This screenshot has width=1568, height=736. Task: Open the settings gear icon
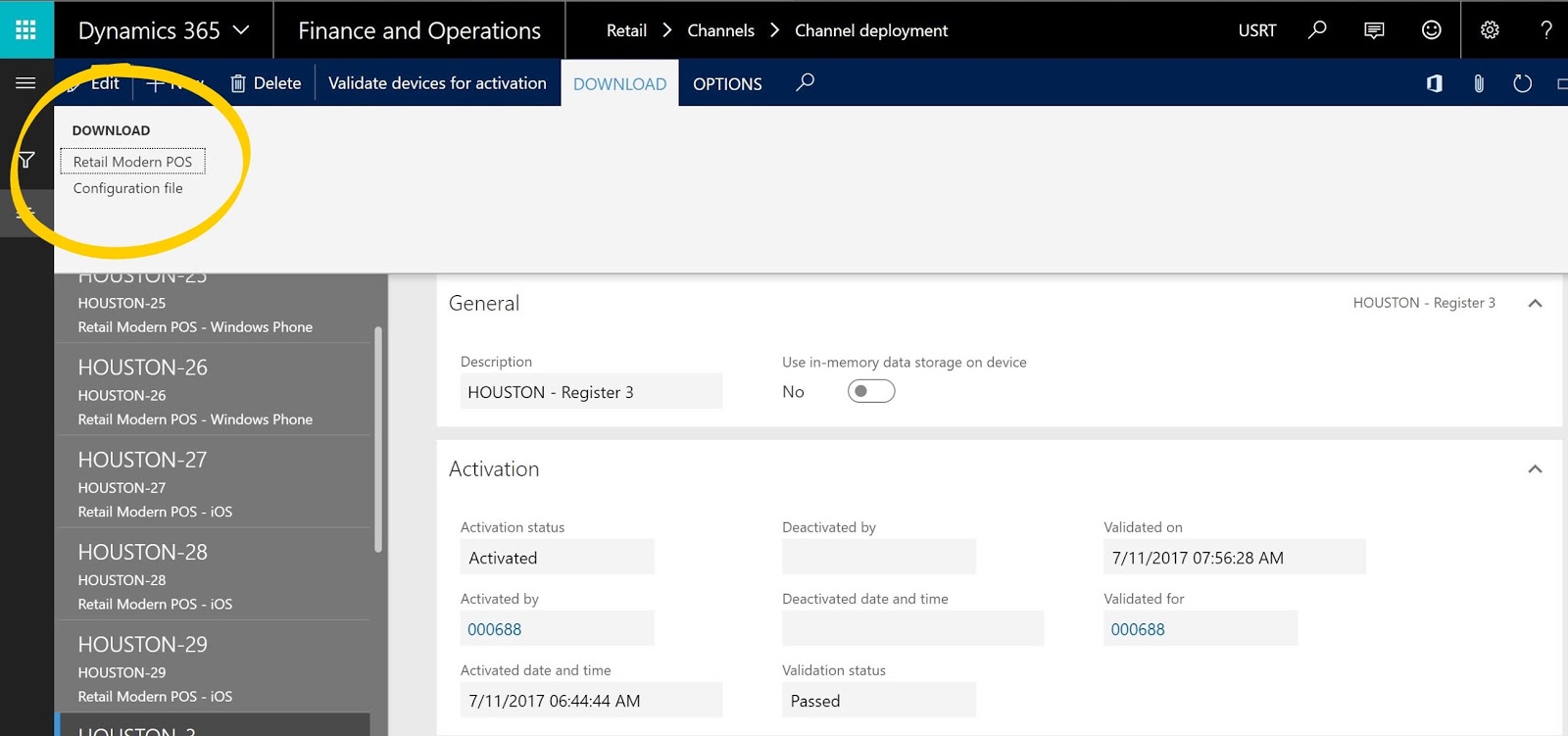pyautogui.click(x=1490, y=30)
